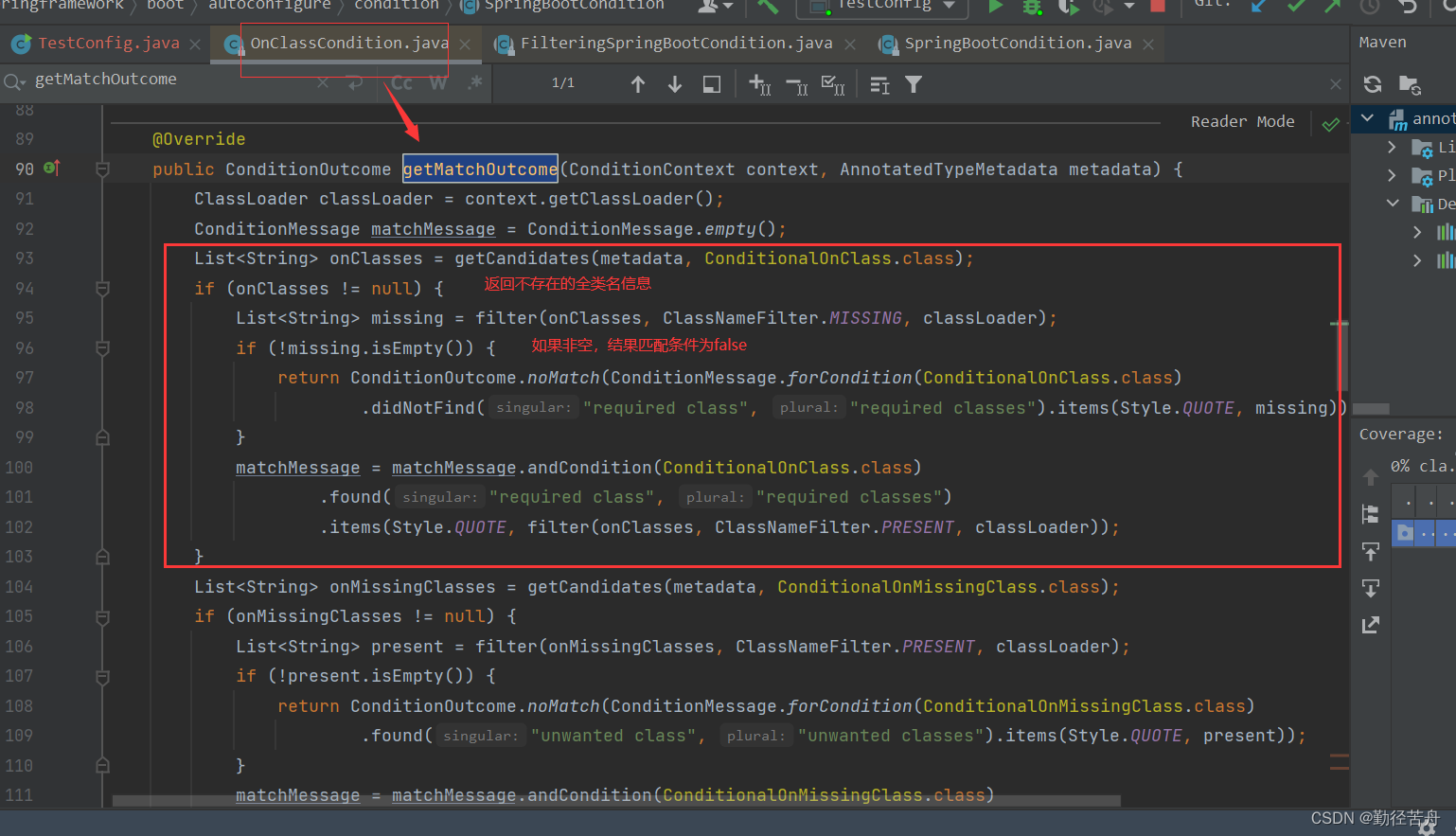Select the highlighted blue coverage cell
Image resolution: width=1456 pixels, height=836 pixels.
tap(1404, 533)
